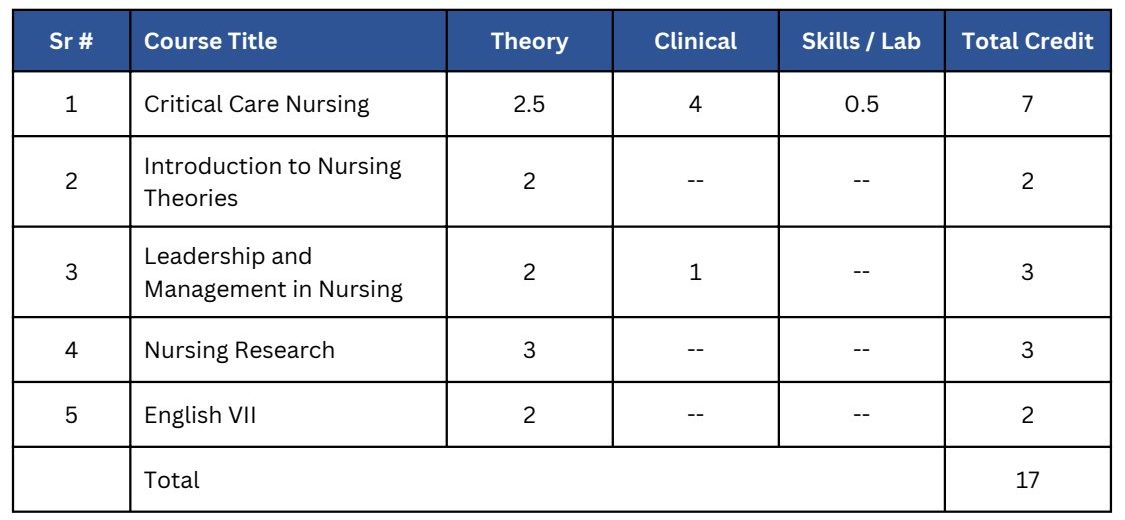Click Leadership clinical value 1
The image size is (1125, 520).
(695, 272)
